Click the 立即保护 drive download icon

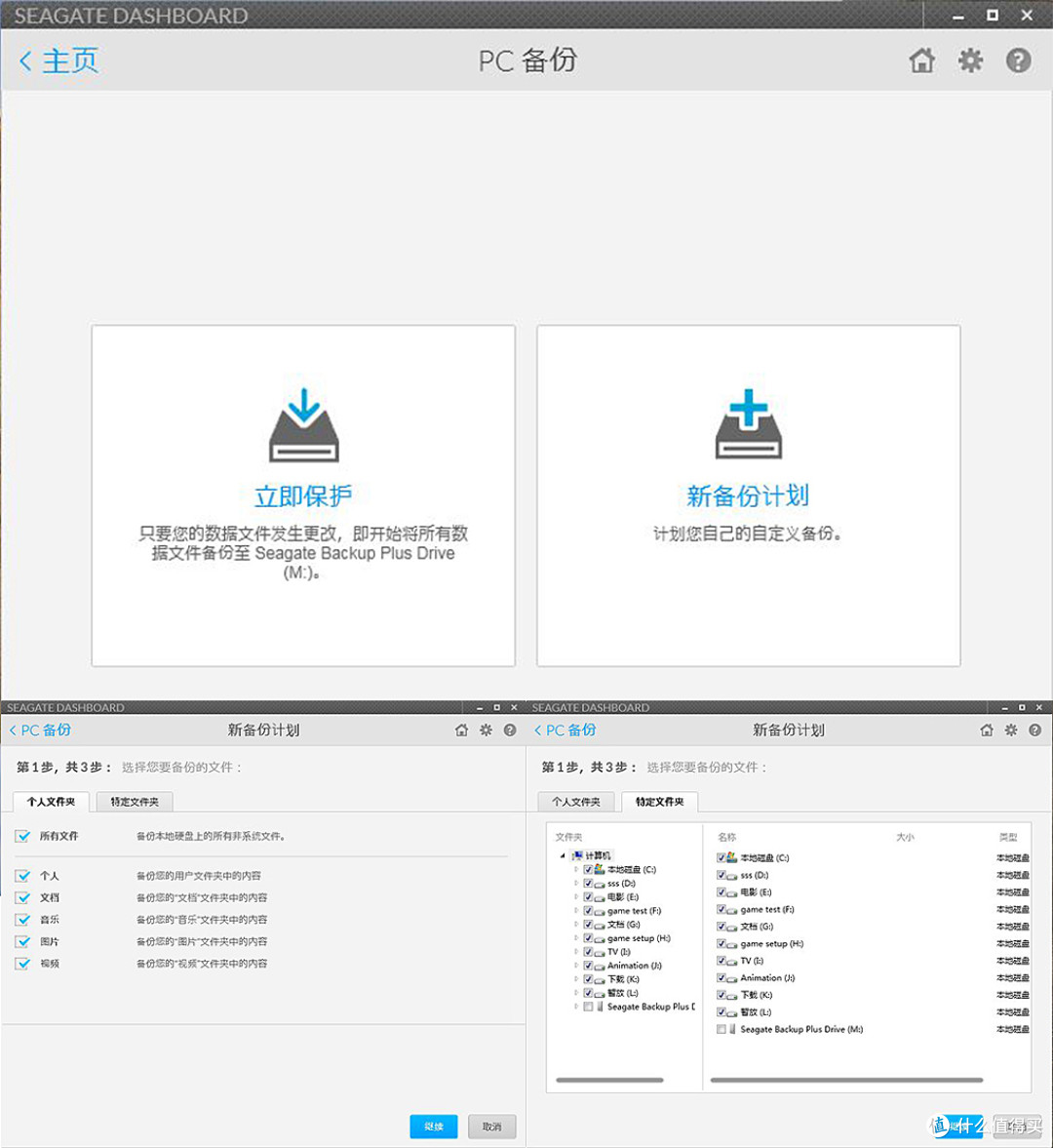(303, 425)
